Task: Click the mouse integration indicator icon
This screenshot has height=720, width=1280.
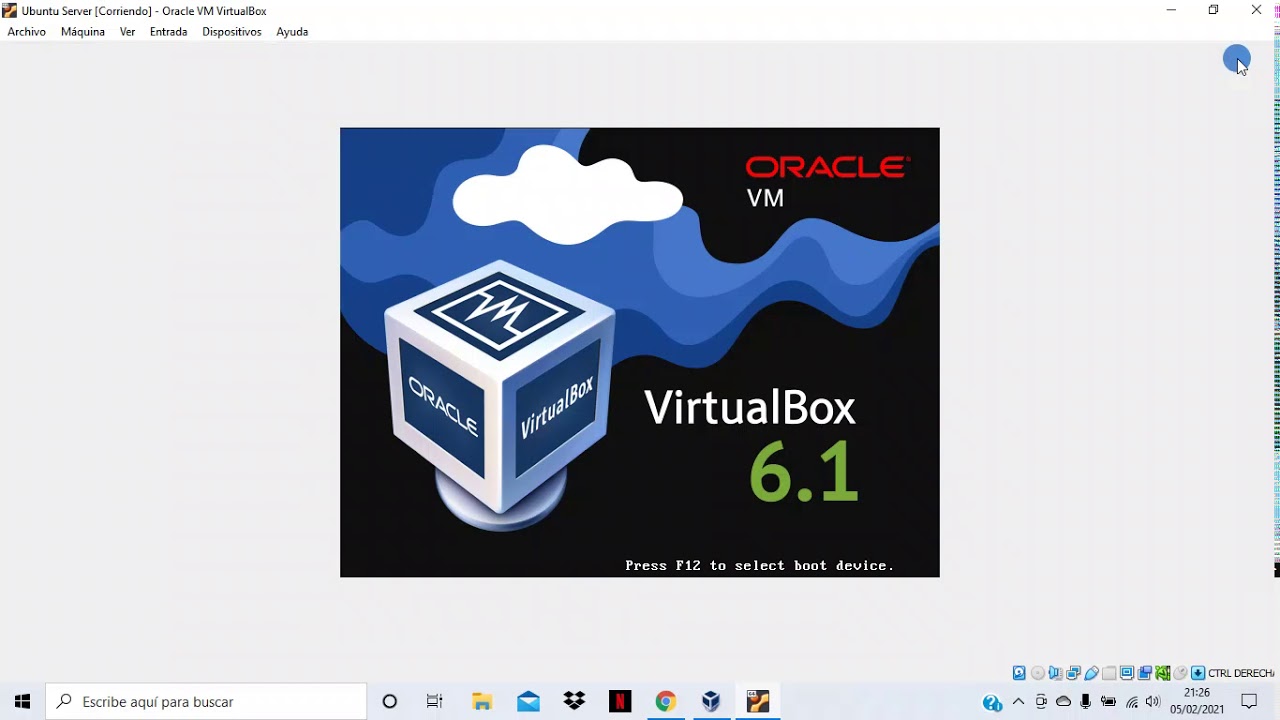Action: [1180, 673]
